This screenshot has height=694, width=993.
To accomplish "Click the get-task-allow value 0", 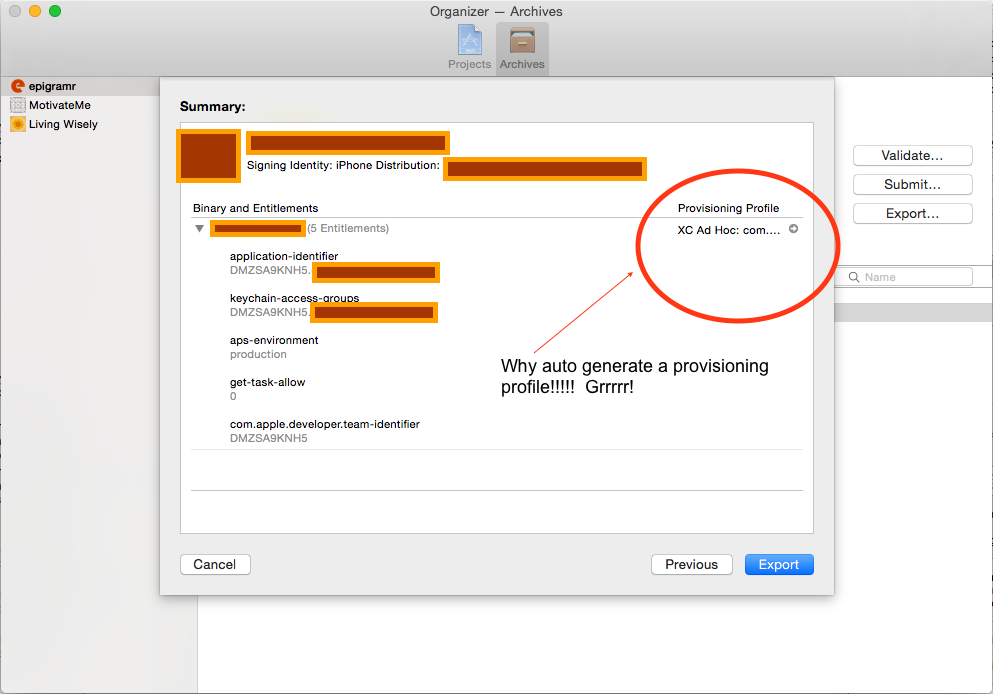I will coord(233,396).
